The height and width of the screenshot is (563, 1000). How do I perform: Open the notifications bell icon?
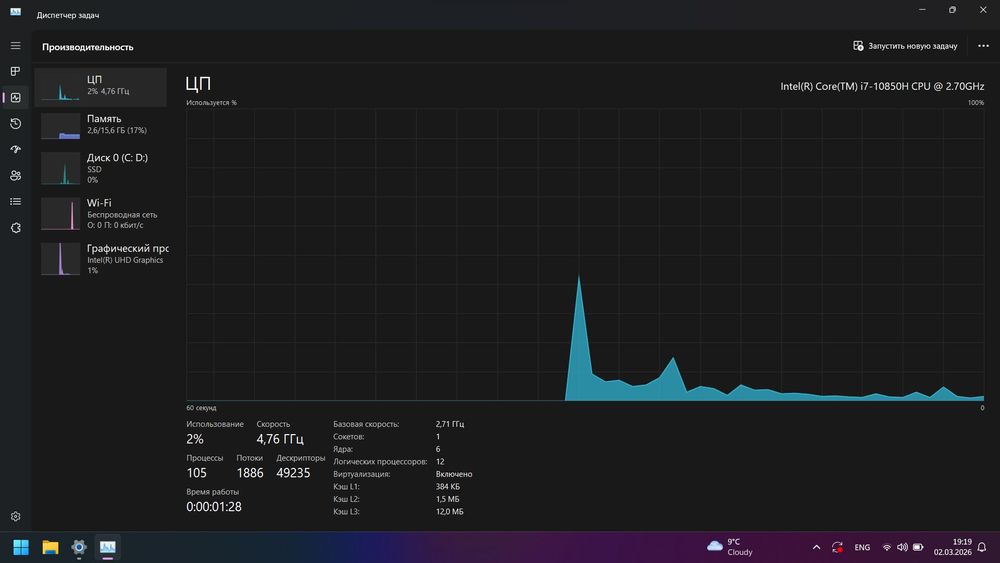tap(982, 547)
